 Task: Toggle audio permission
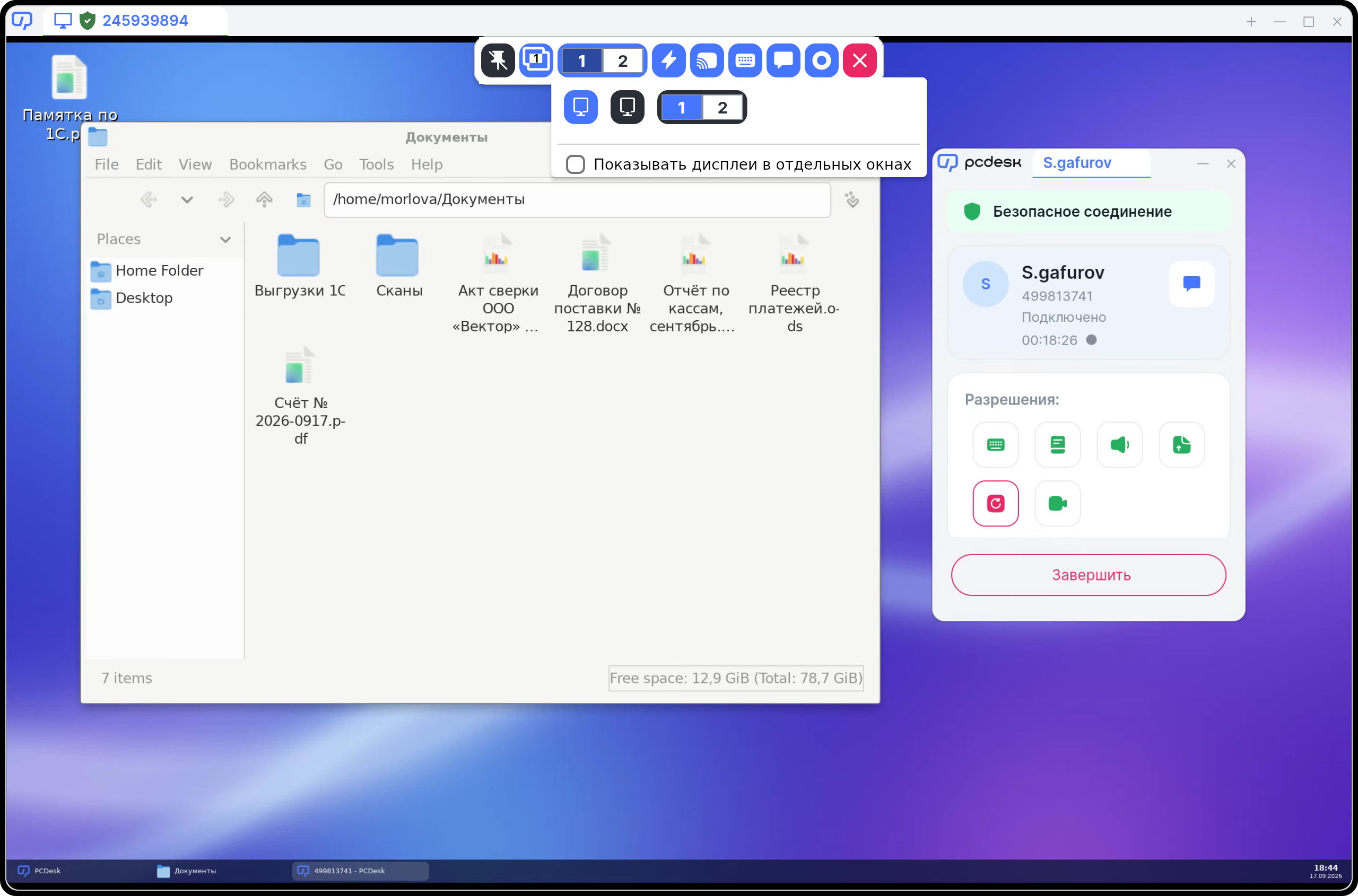tap(1120, 445)
